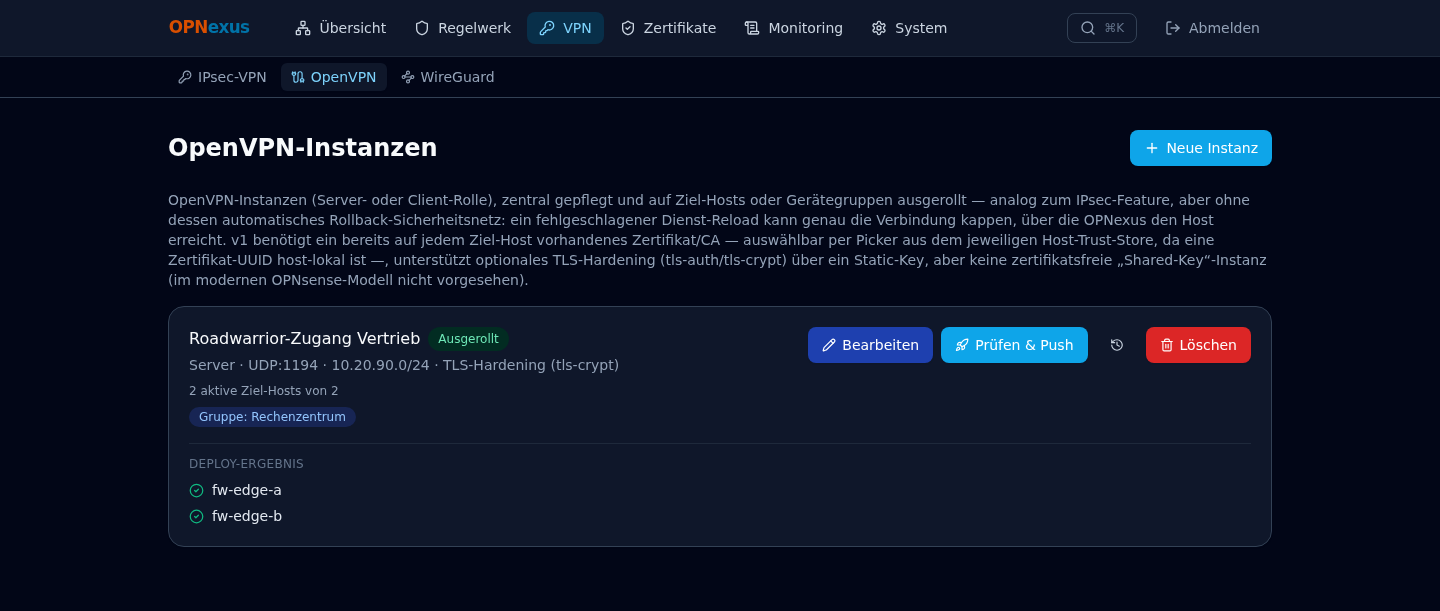Click the Server · UDP:1194 details line

click(x=404, y=365)
